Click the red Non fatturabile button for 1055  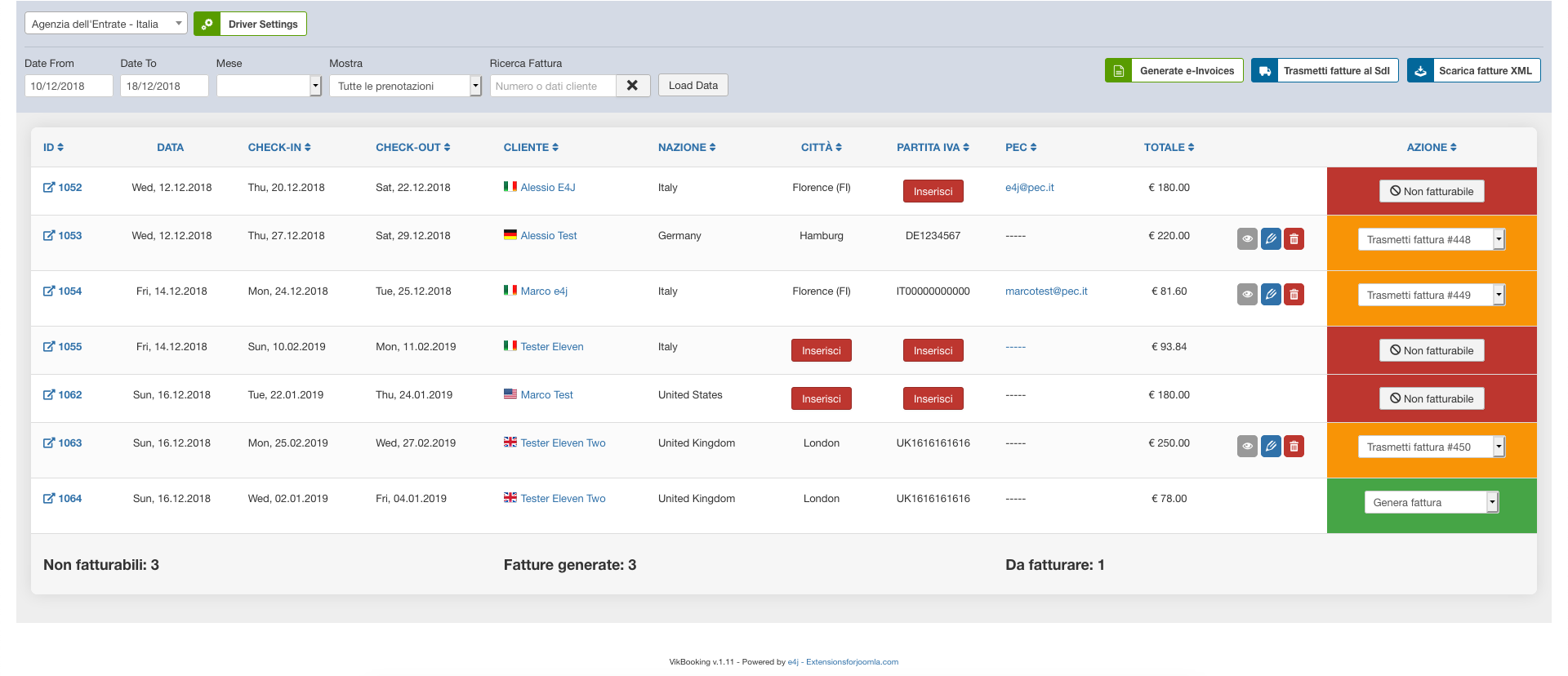(x=1432, y=351)
